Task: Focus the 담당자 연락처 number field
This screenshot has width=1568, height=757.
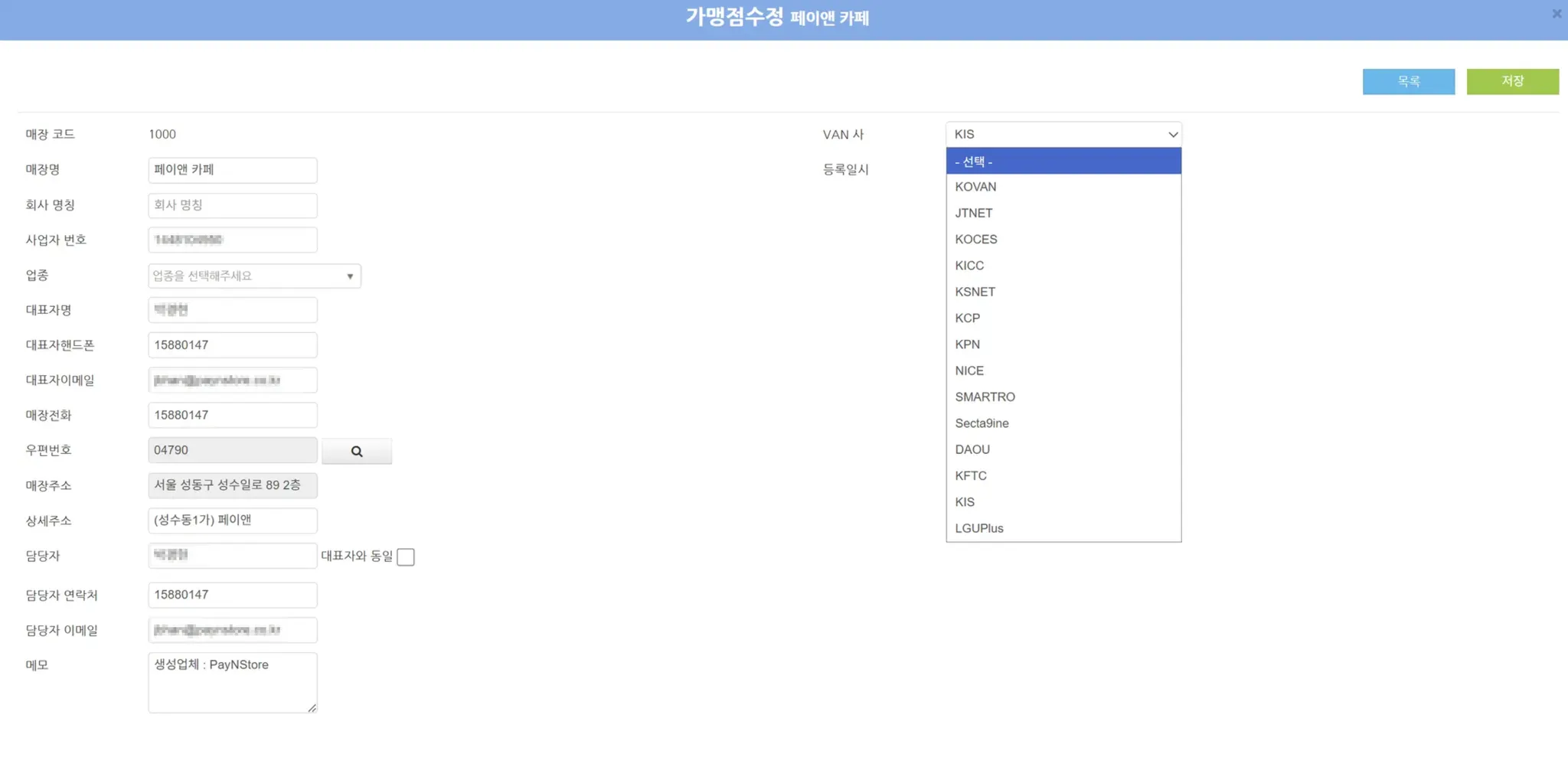Action: (x=233, y=595)
